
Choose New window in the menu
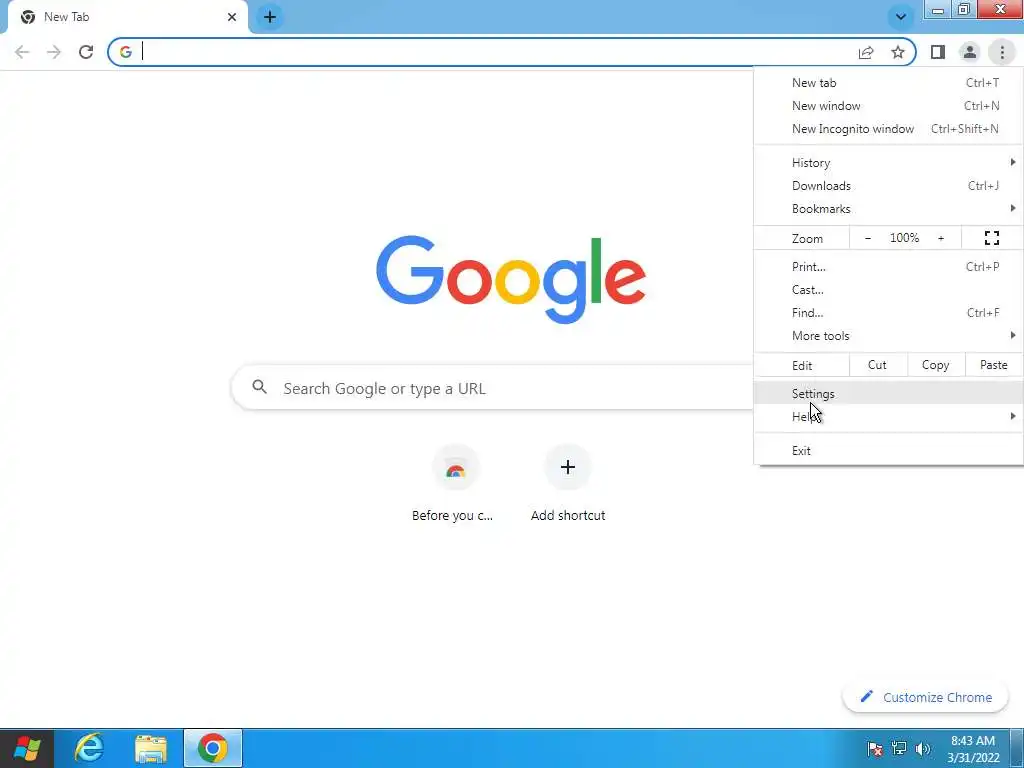click(x=888, y=106)
